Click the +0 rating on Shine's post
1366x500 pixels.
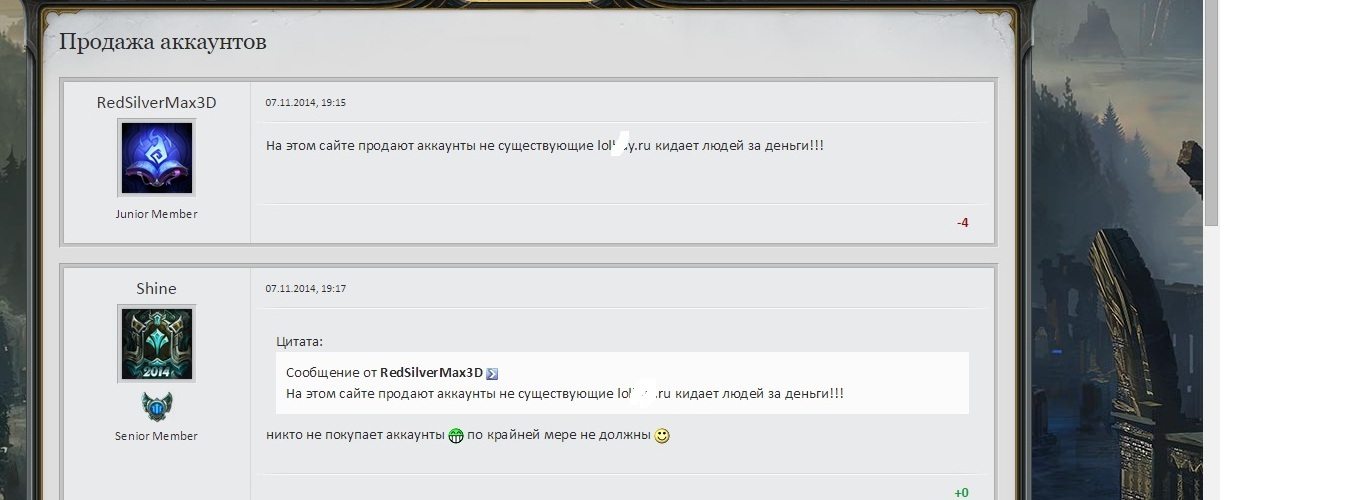coord(961,493)
